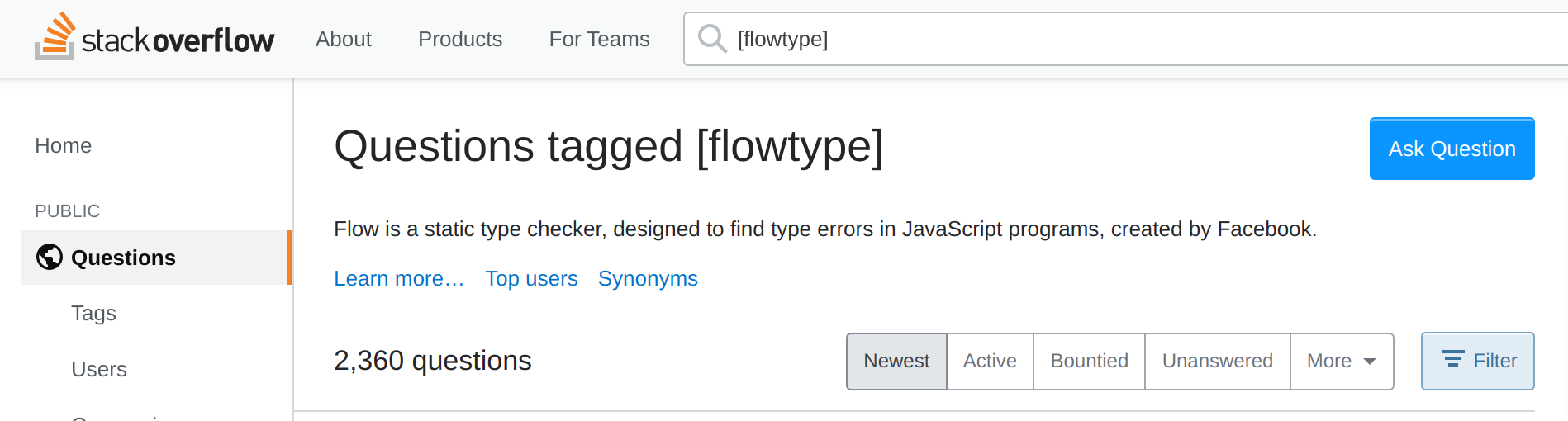
Task: Focus the search box containing [flowtype]
Action: point(1126,39)
